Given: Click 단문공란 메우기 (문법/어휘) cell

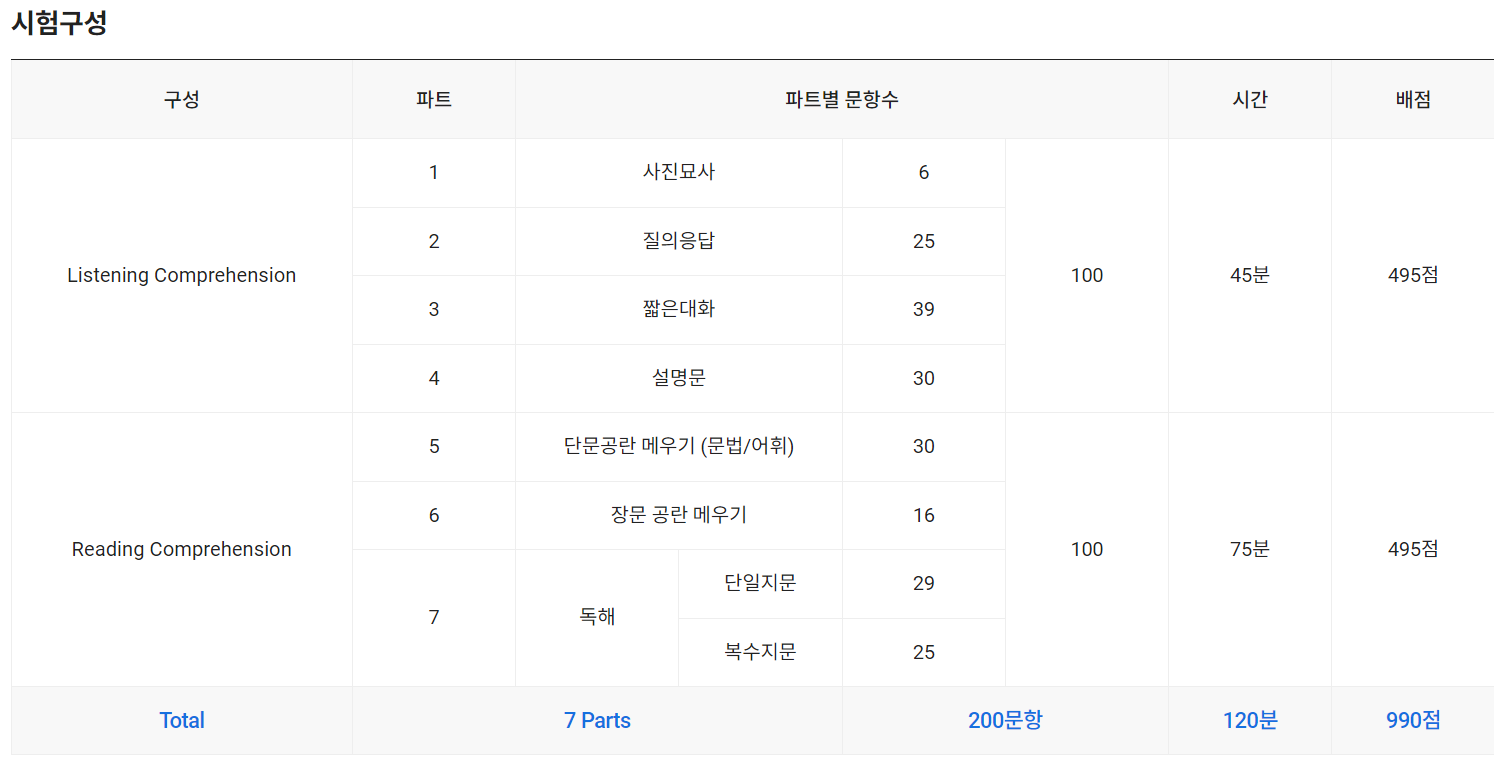Looking at the screenshot, I should click(679, 447).
